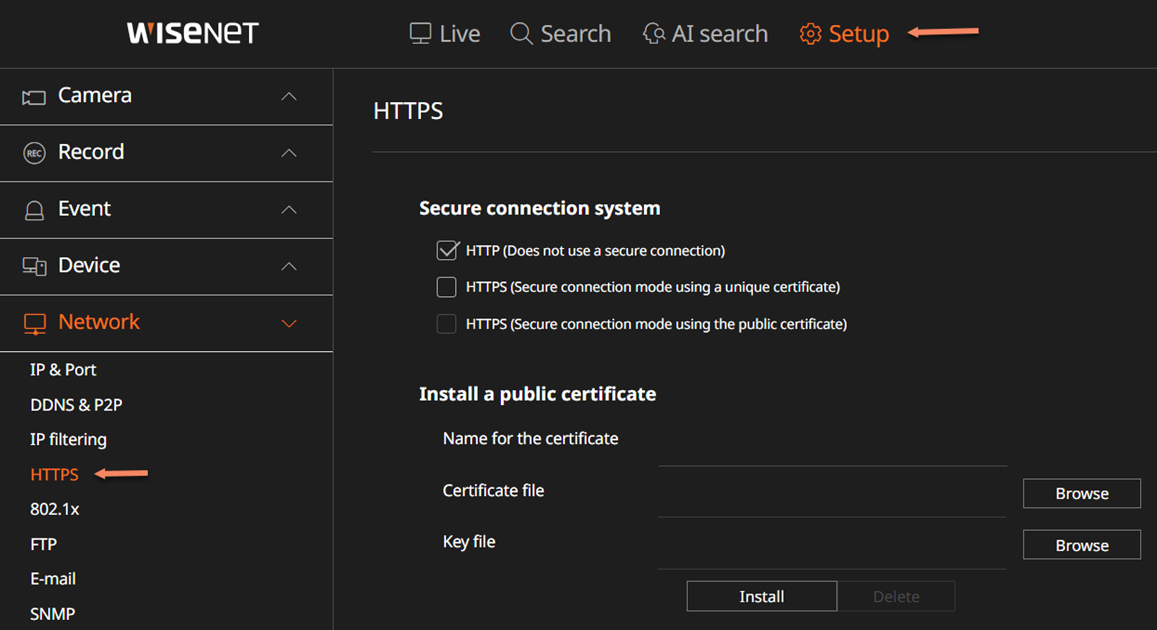Click the Setup gear icon

pos(810,34)
